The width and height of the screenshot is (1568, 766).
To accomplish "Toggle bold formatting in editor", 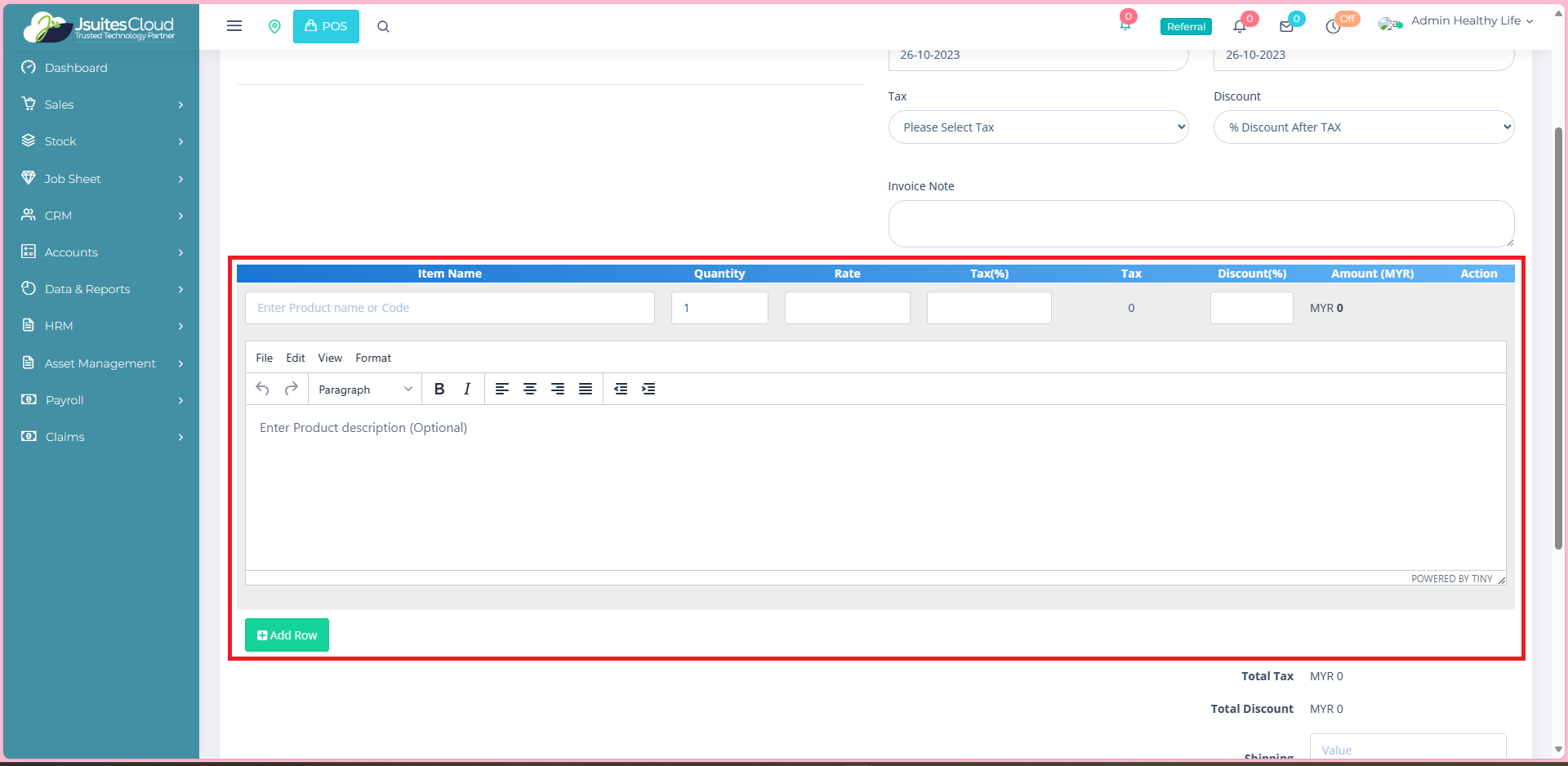I will point(439,389).
